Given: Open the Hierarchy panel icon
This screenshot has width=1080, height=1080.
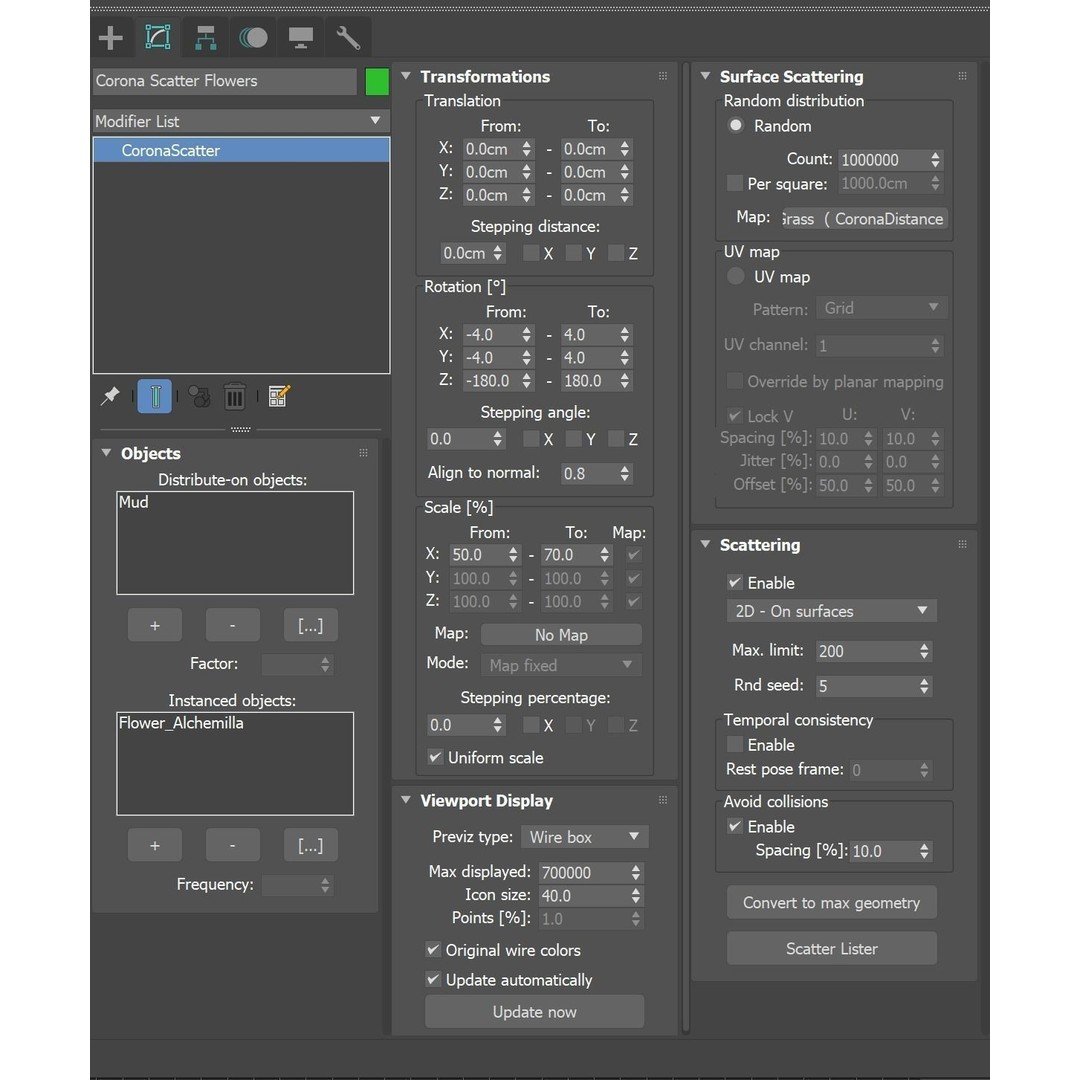Looking at the screenshot, I should 205,38.
